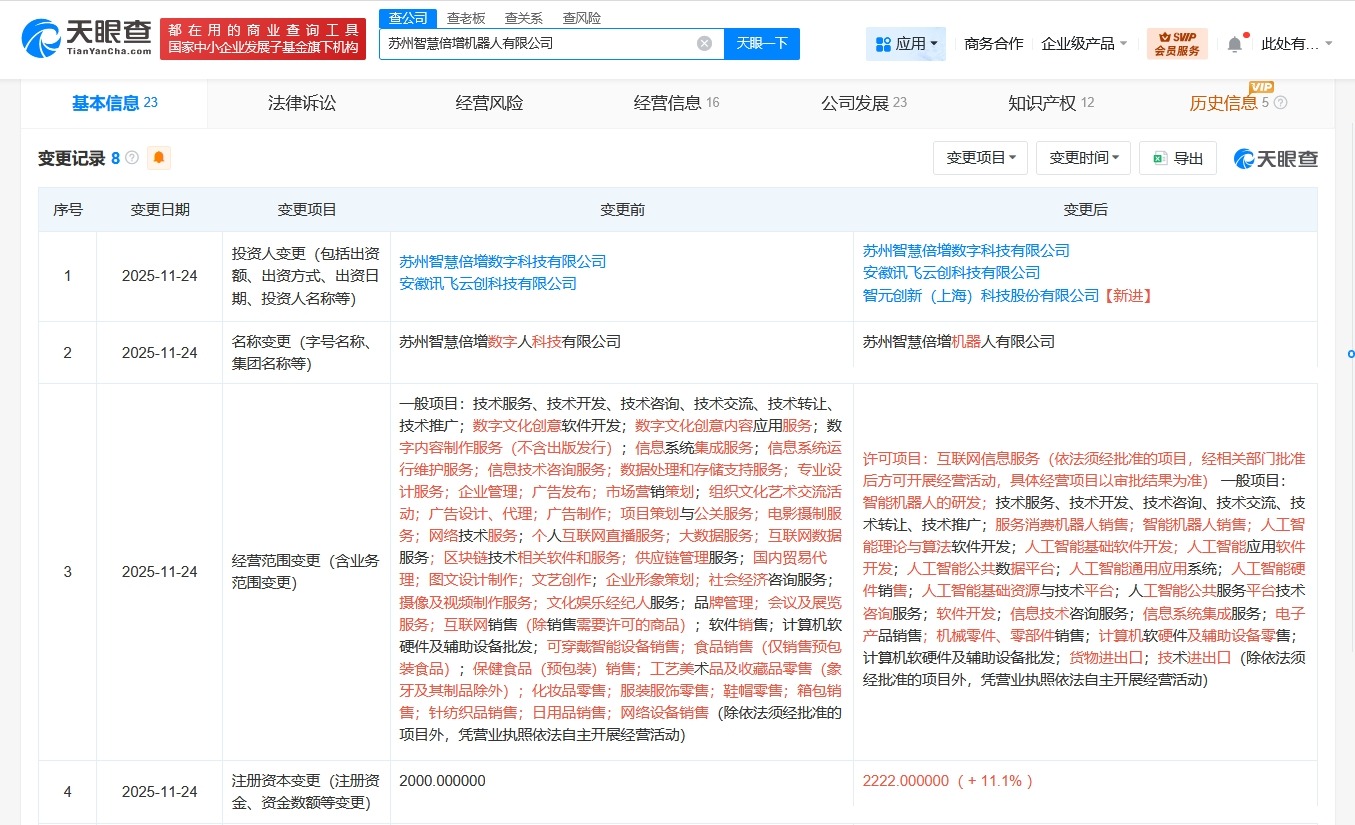Click the orange bell icon beside 变更记录
Screen dimensions: 1355x825
[x=158, y=158]
